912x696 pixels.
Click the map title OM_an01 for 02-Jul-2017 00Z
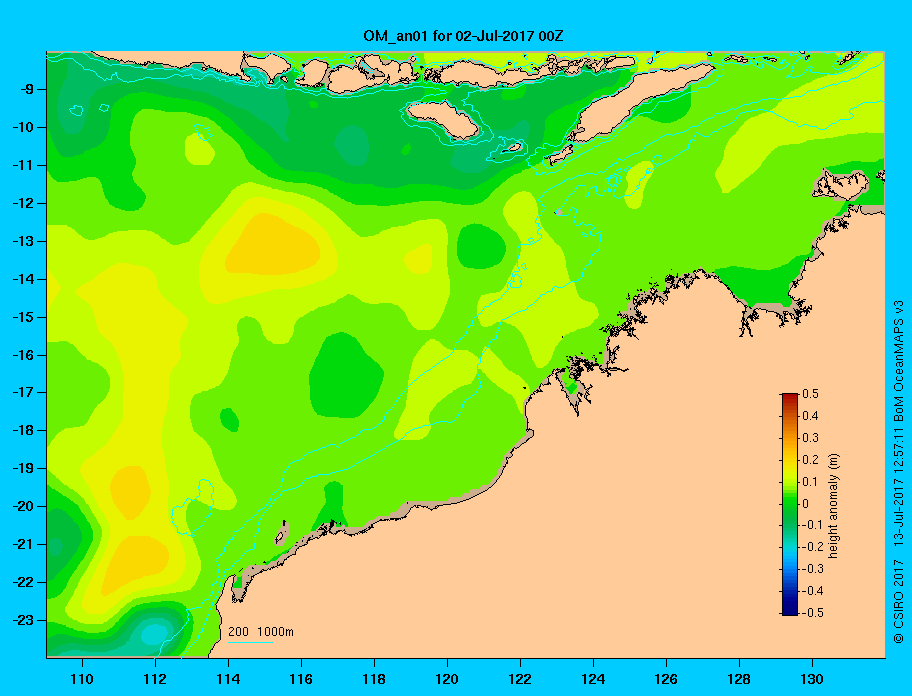463,36
